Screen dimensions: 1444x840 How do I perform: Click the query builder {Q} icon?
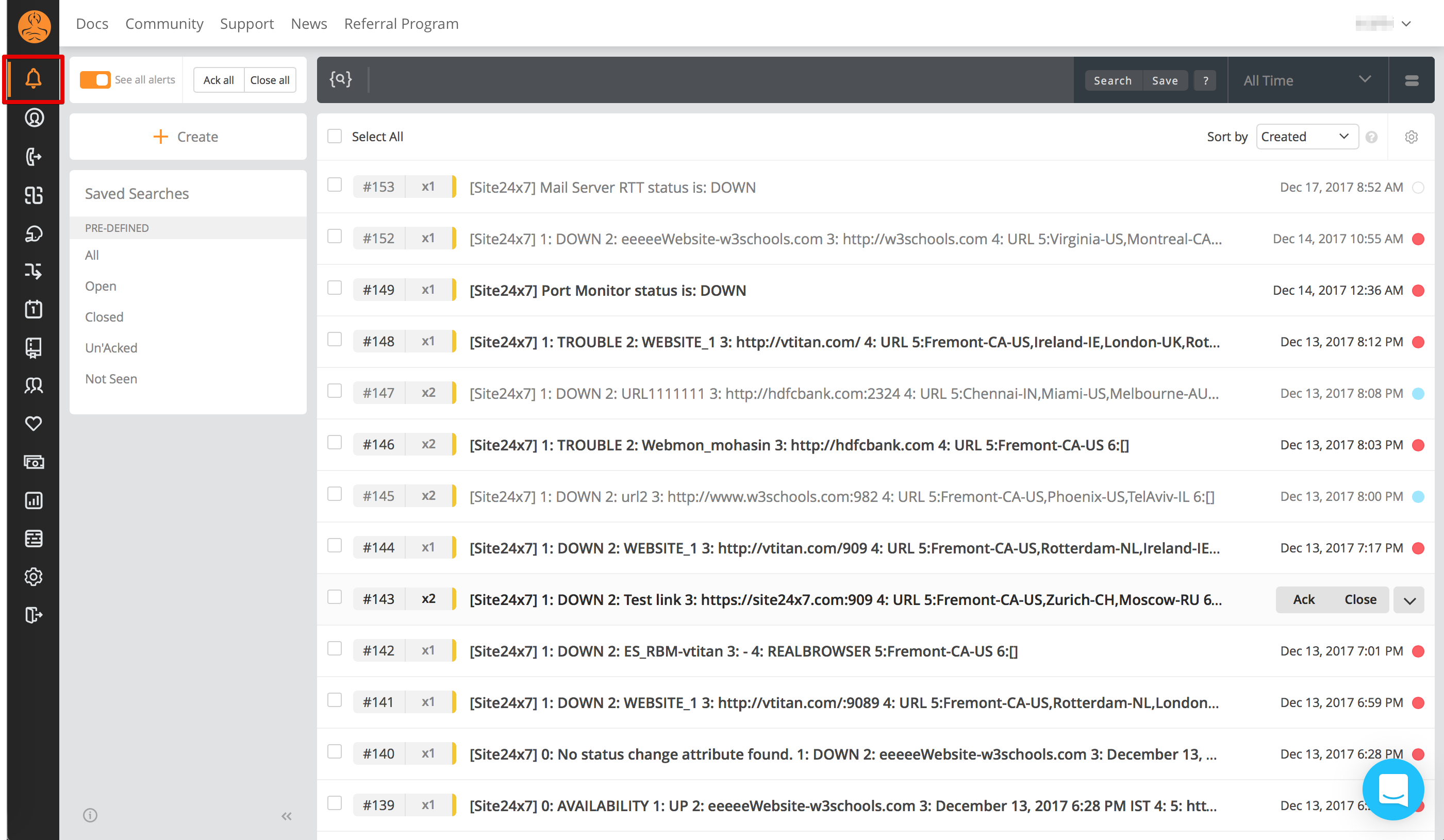[340, 79]
